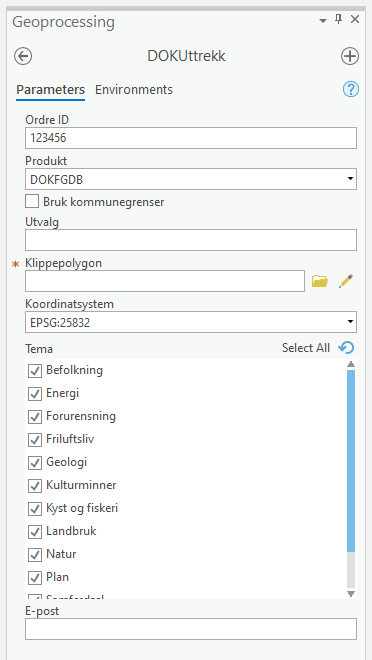Click the Ordre ID input field
Screen dimensions: 372x660
click(191, 138)
